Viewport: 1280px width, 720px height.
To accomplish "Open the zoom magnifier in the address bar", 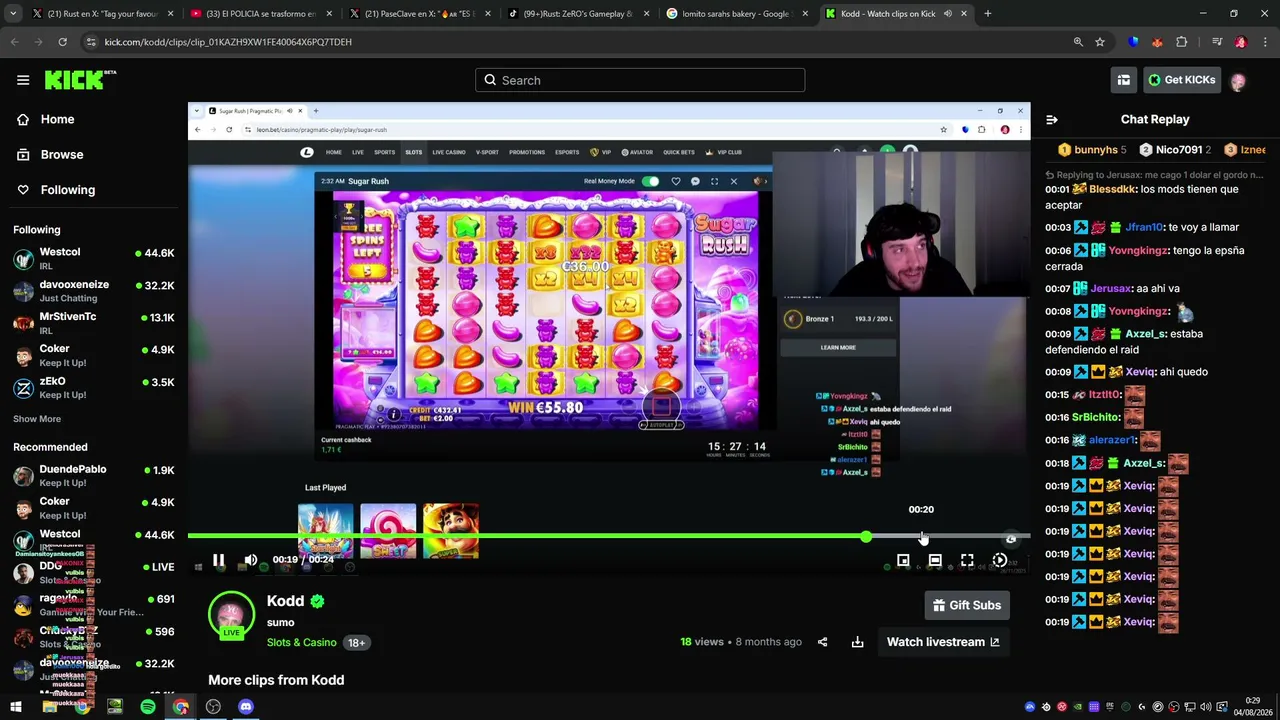I will click(x=1078, y=42).
